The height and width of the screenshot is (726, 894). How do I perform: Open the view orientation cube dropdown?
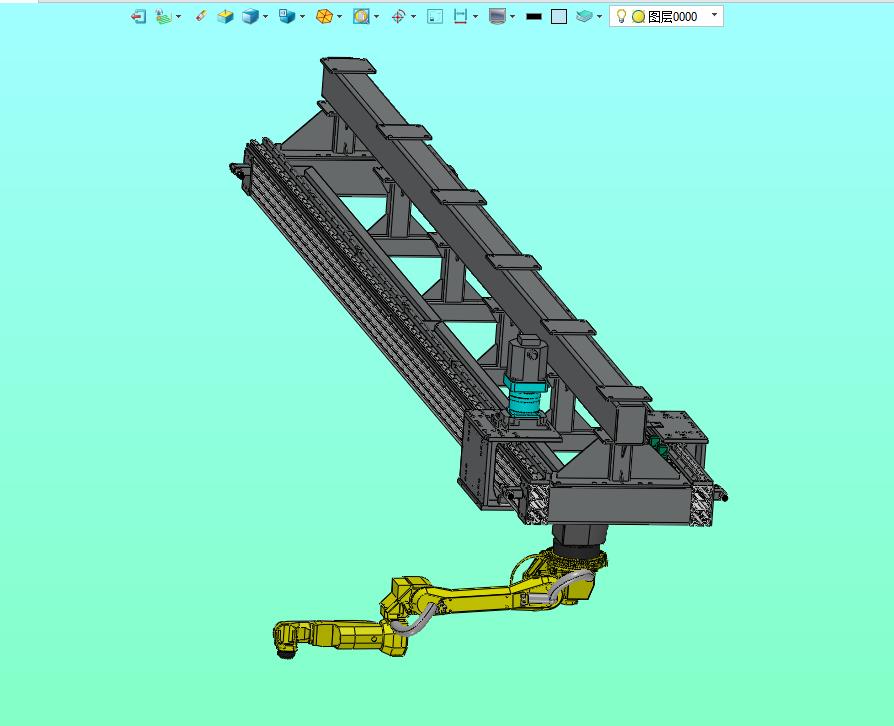point(302,17)
